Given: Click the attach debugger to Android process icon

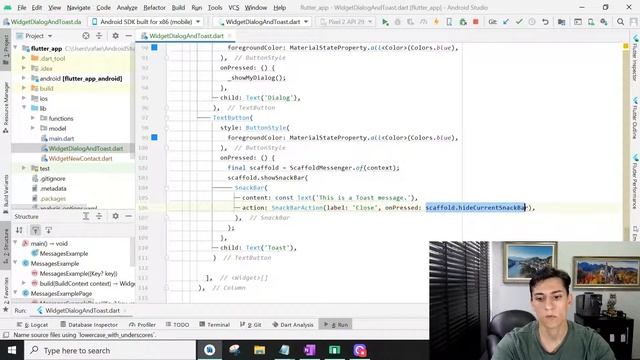Looking at the screenshot, I should click(462, 22).
